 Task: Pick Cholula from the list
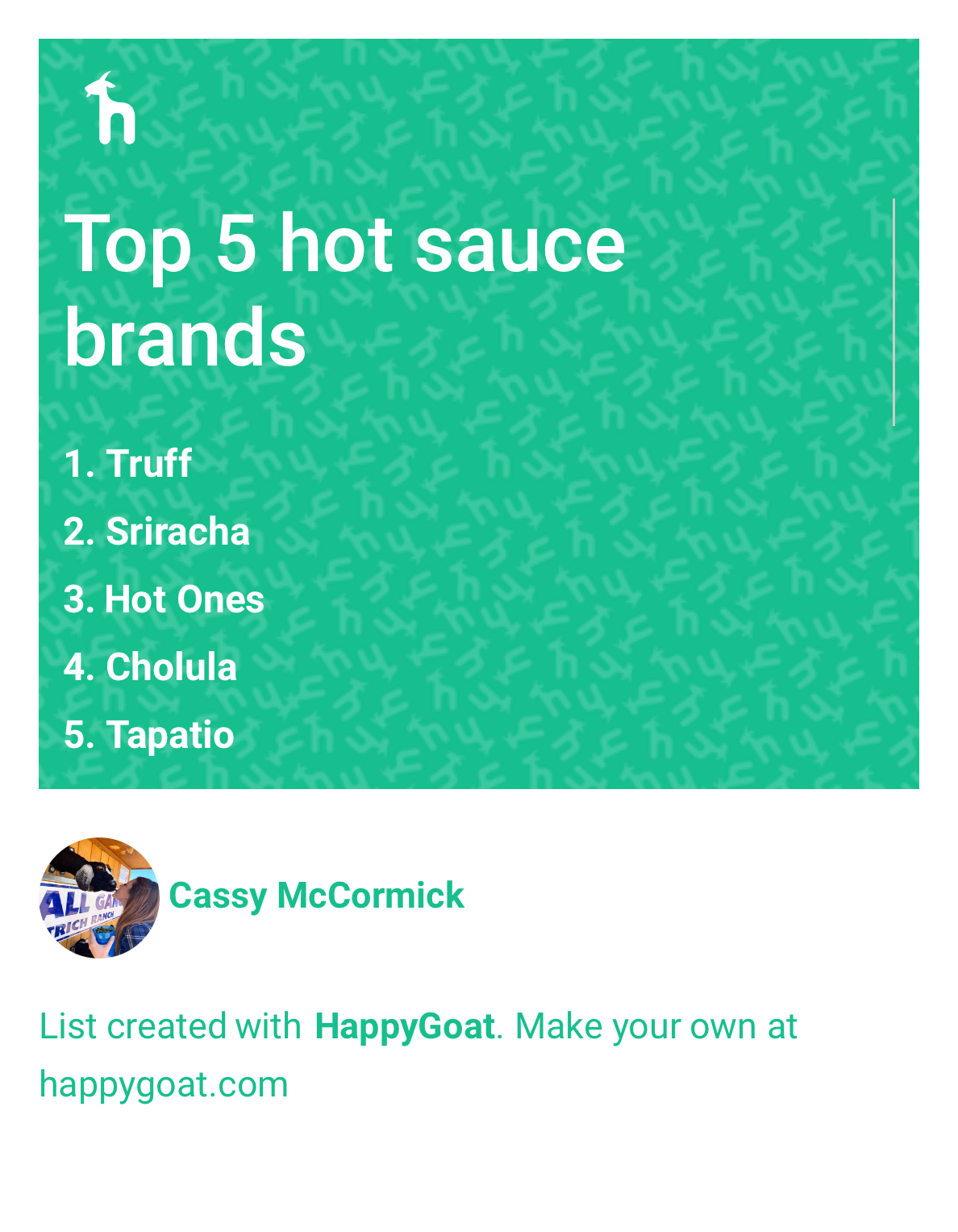point(171,667)
